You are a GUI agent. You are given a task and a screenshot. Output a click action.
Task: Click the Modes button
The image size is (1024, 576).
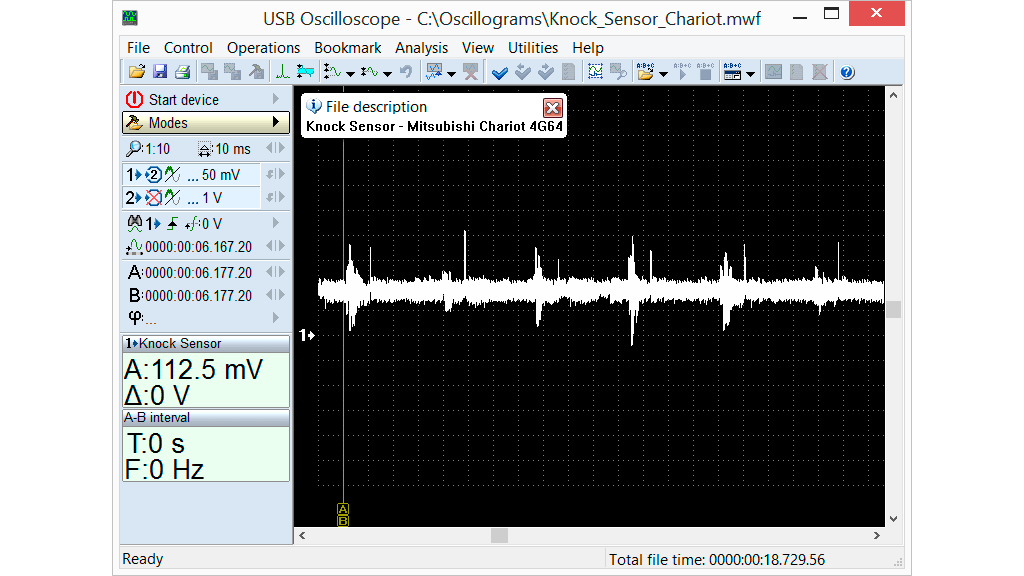(206, 123)
